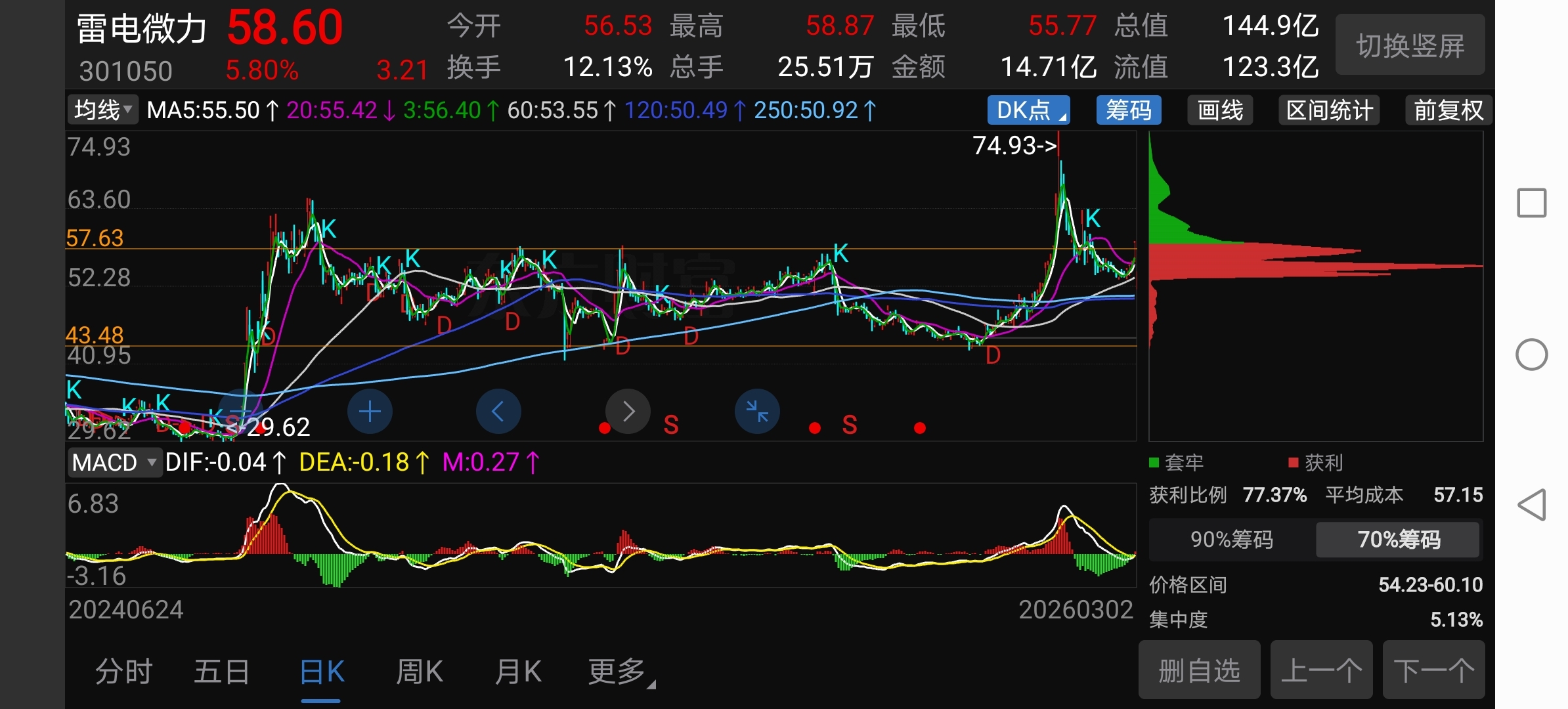Open the MACD indicator dropdown
This screenshot has height=709, width=1568.
click(x=114, y=463)
